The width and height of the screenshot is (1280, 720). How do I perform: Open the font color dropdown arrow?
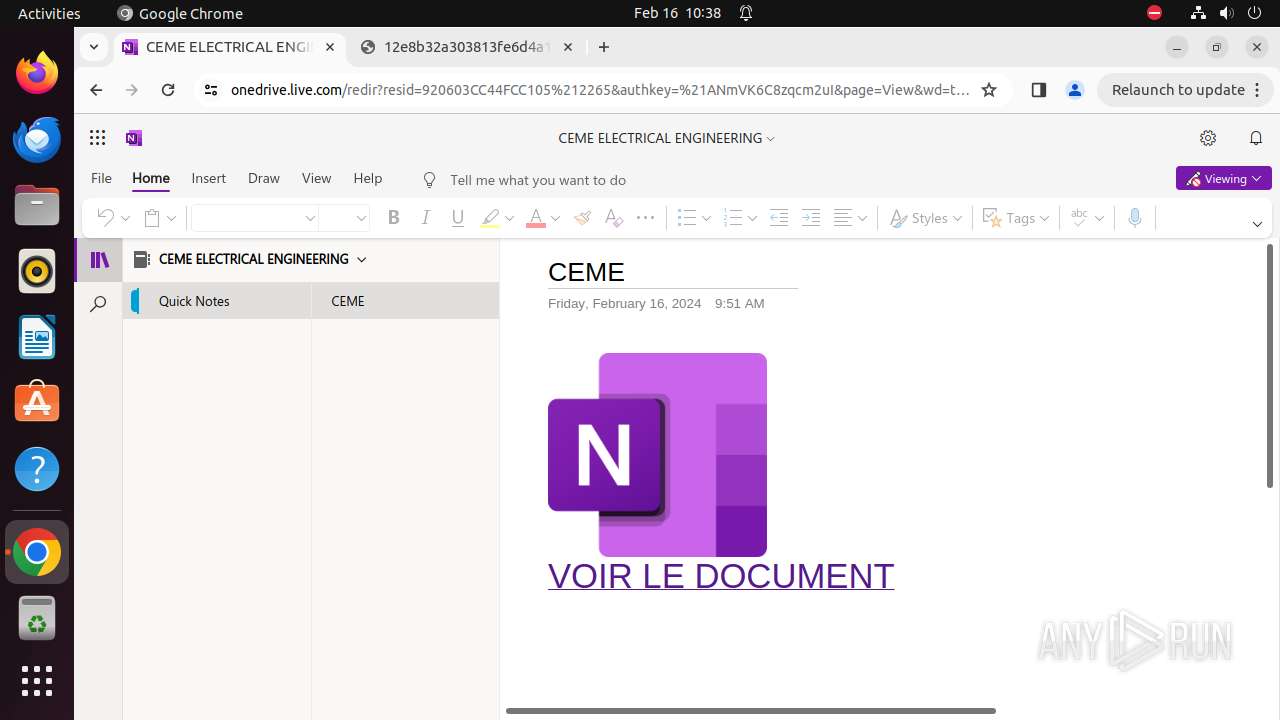click(555, 218)
